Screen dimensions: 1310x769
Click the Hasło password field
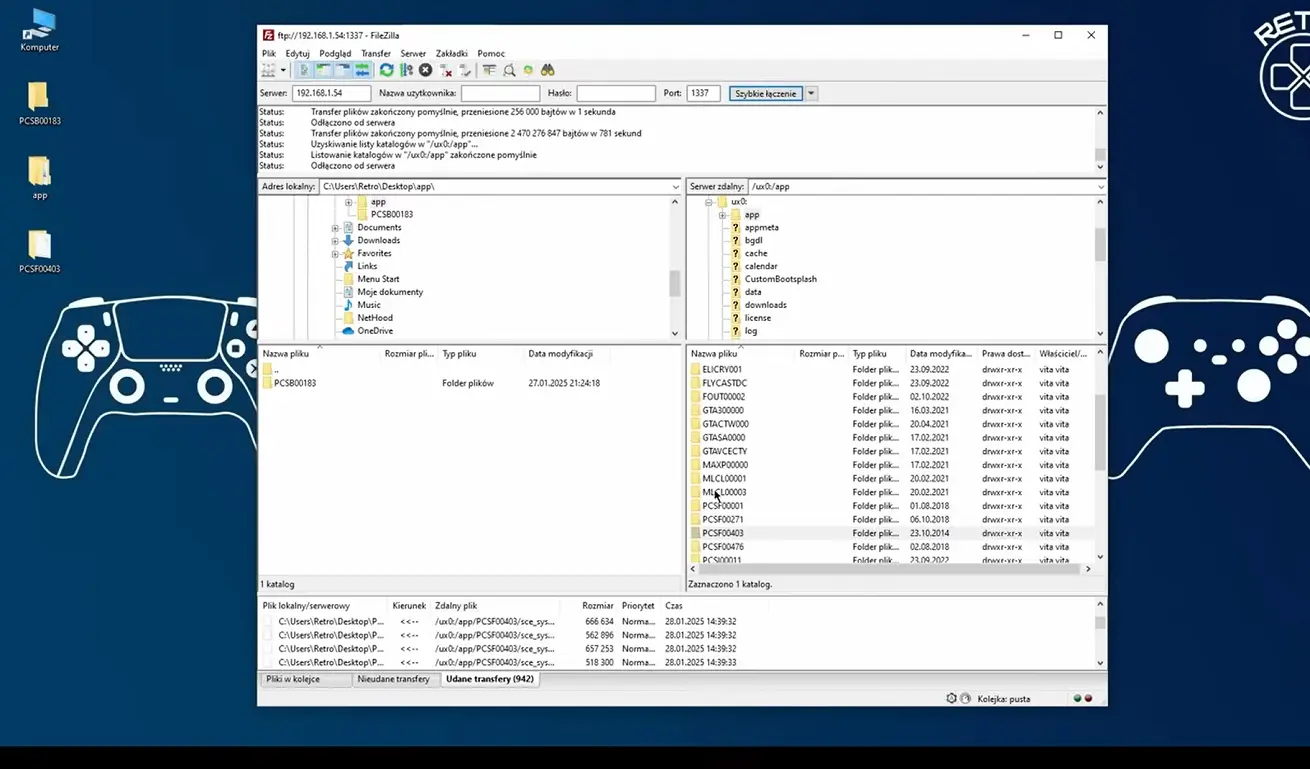(x=615, y=92)
